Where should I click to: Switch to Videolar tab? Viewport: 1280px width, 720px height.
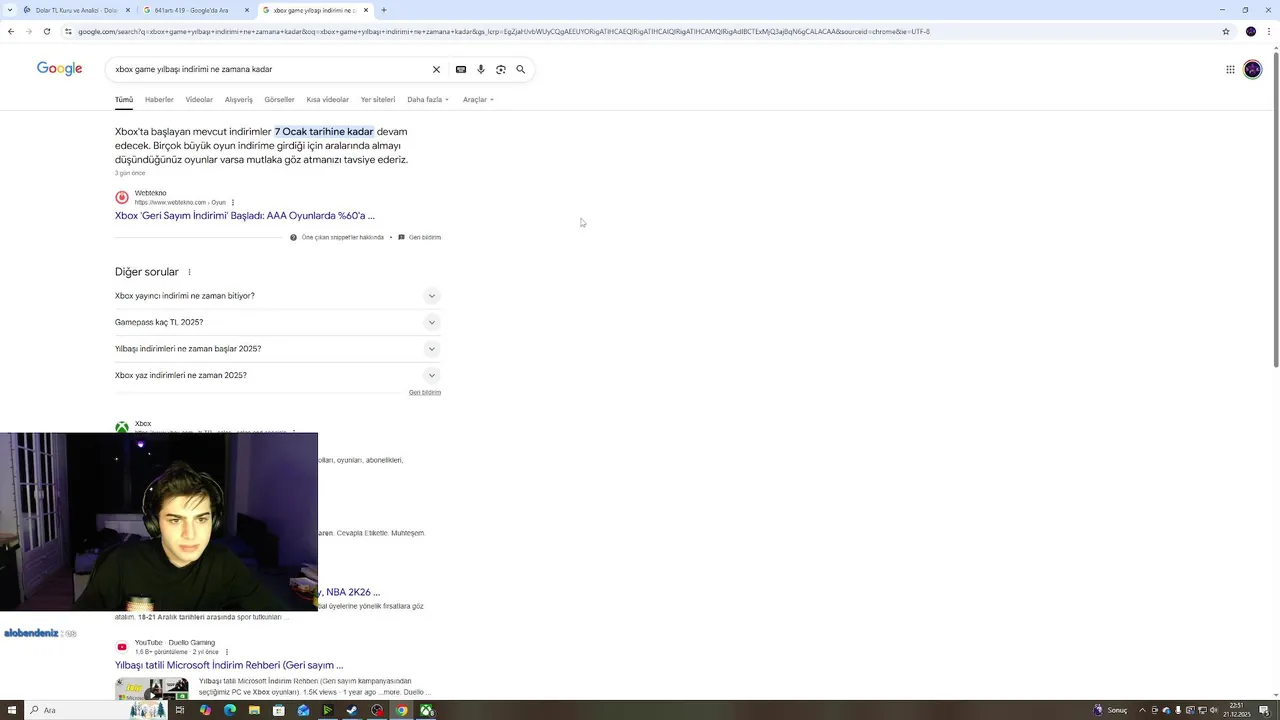[x=199, y=99]
